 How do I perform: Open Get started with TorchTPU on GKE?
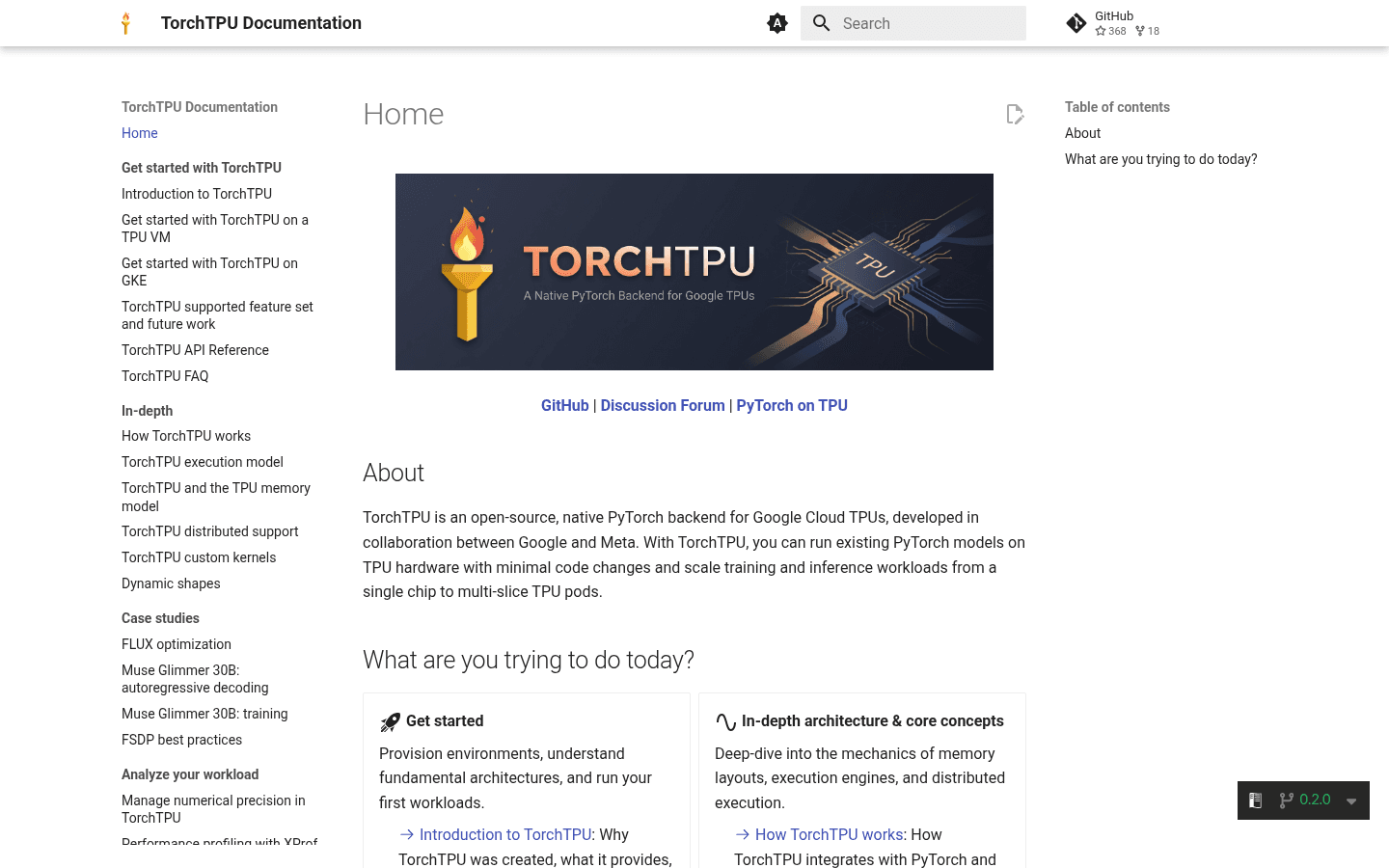pyautogui.click(x=209, y=272)
